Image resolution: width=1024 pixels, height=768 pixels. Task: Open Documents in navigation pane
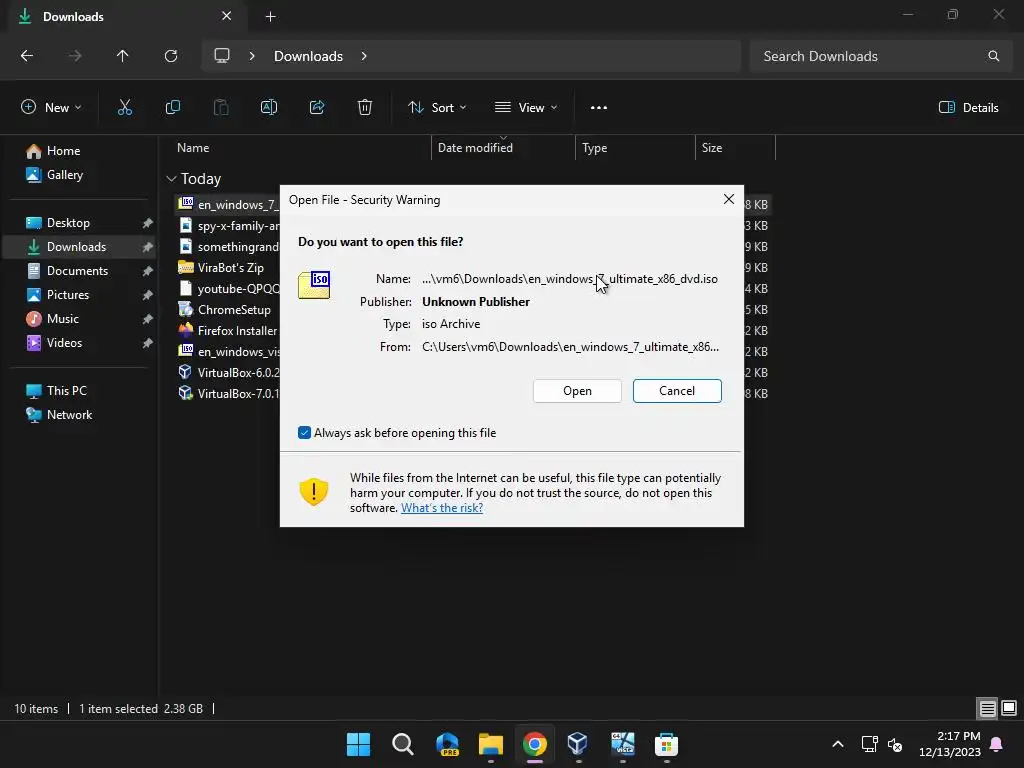coord(77,270)
